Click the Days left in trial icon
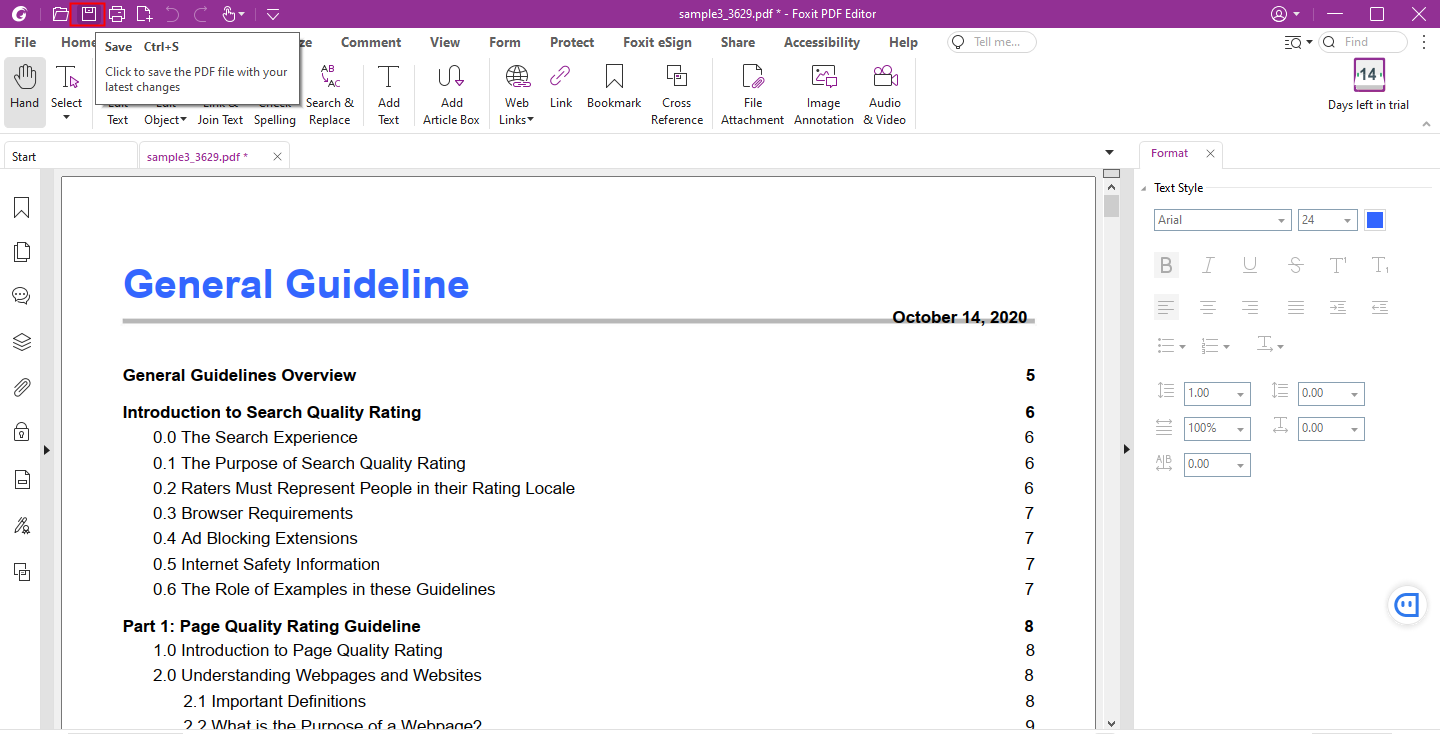The width and height of the screenshot is (1440, 734). click(1369, 74)
